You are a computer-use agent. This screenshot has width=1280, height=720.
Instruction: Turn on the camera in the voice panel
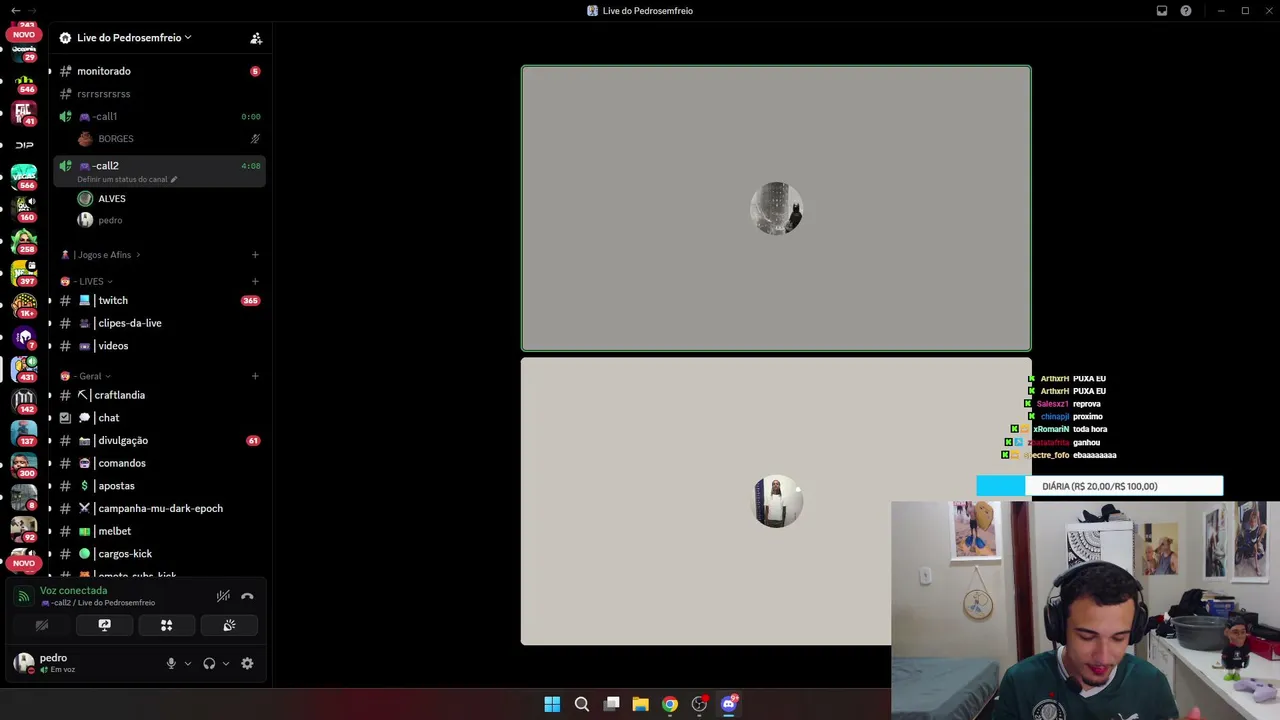coord(42,625)
